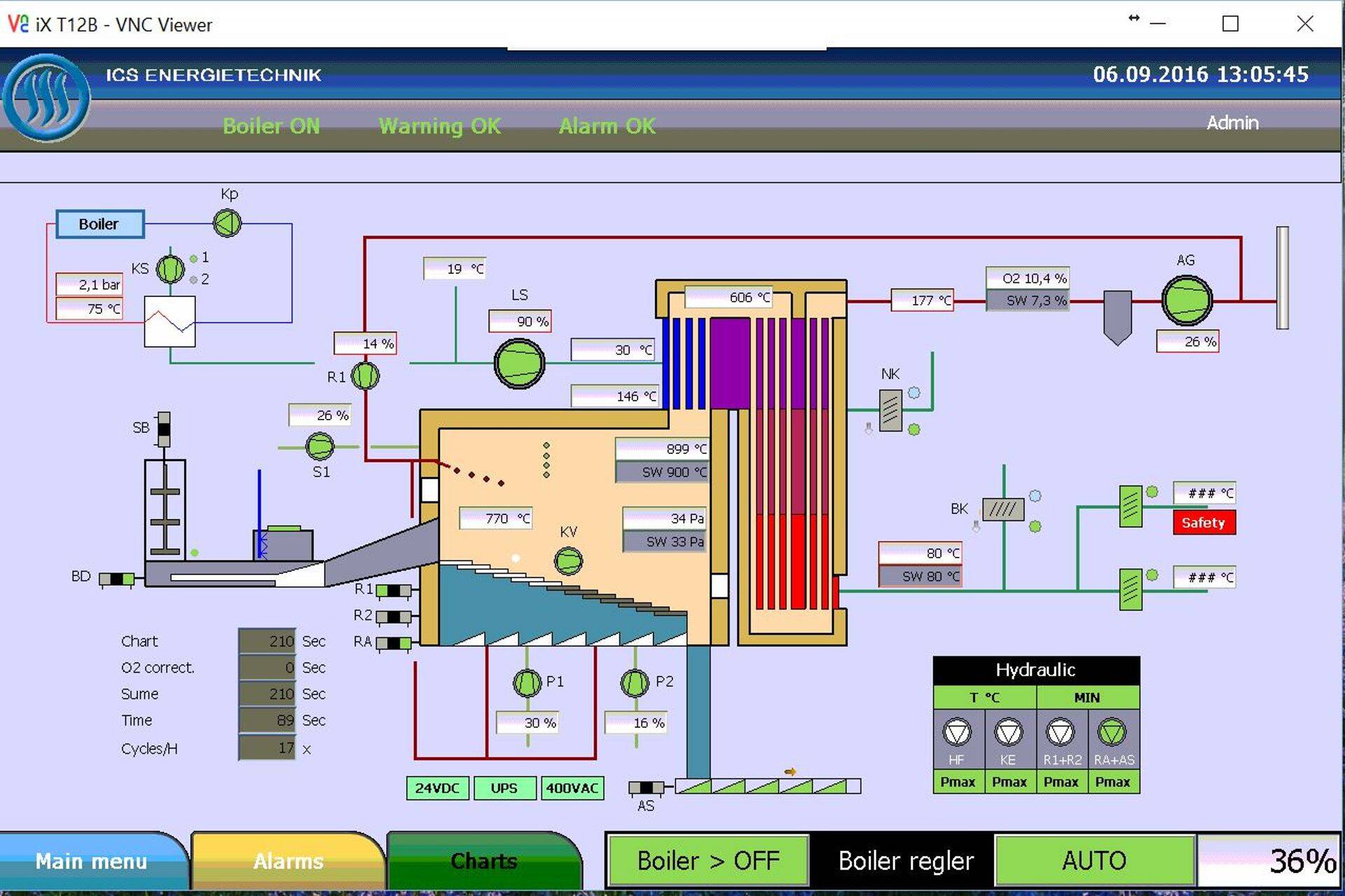Click the 36% power level field

(1268, 860)
